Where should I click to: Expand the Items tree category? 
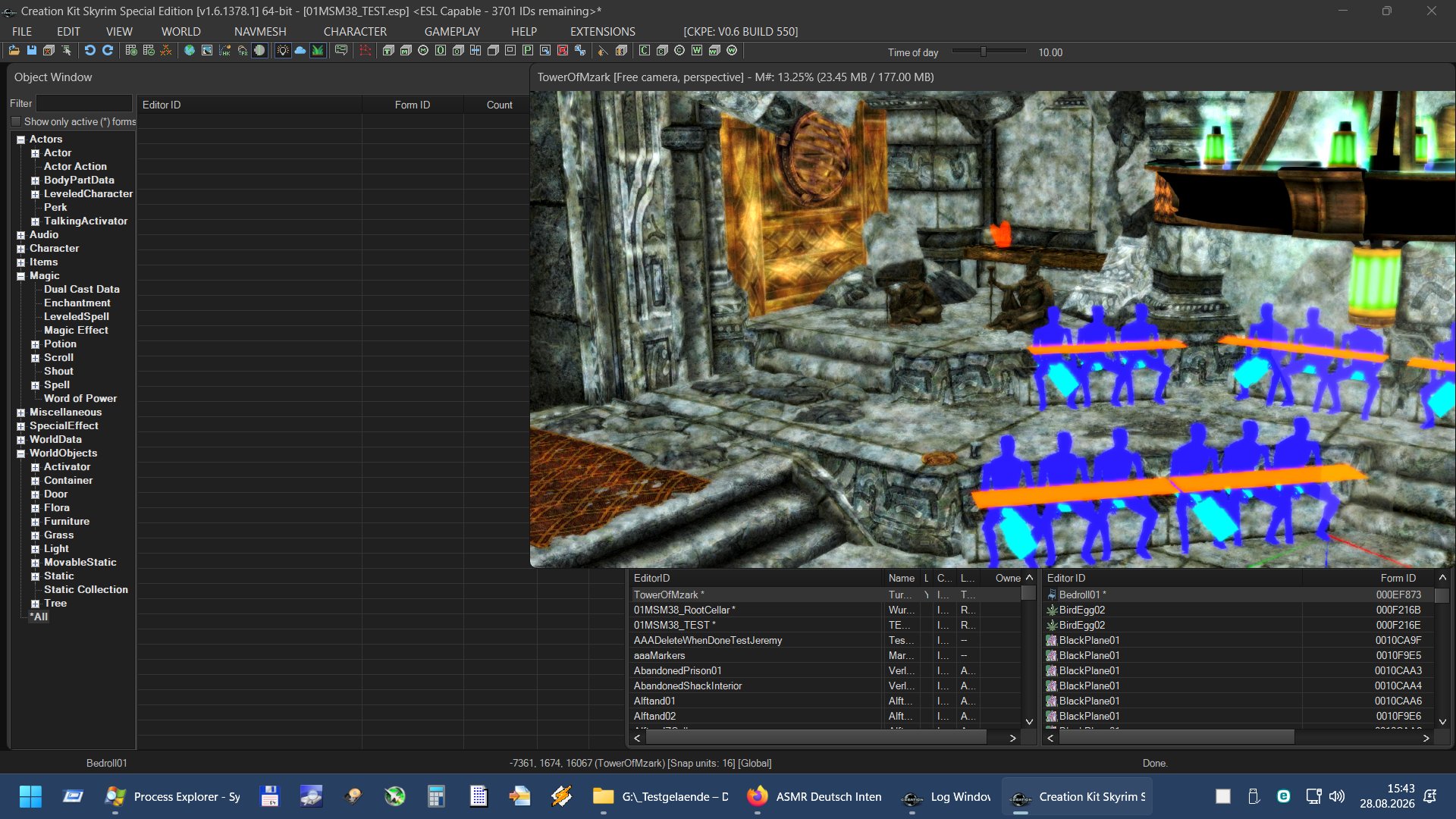20,262
